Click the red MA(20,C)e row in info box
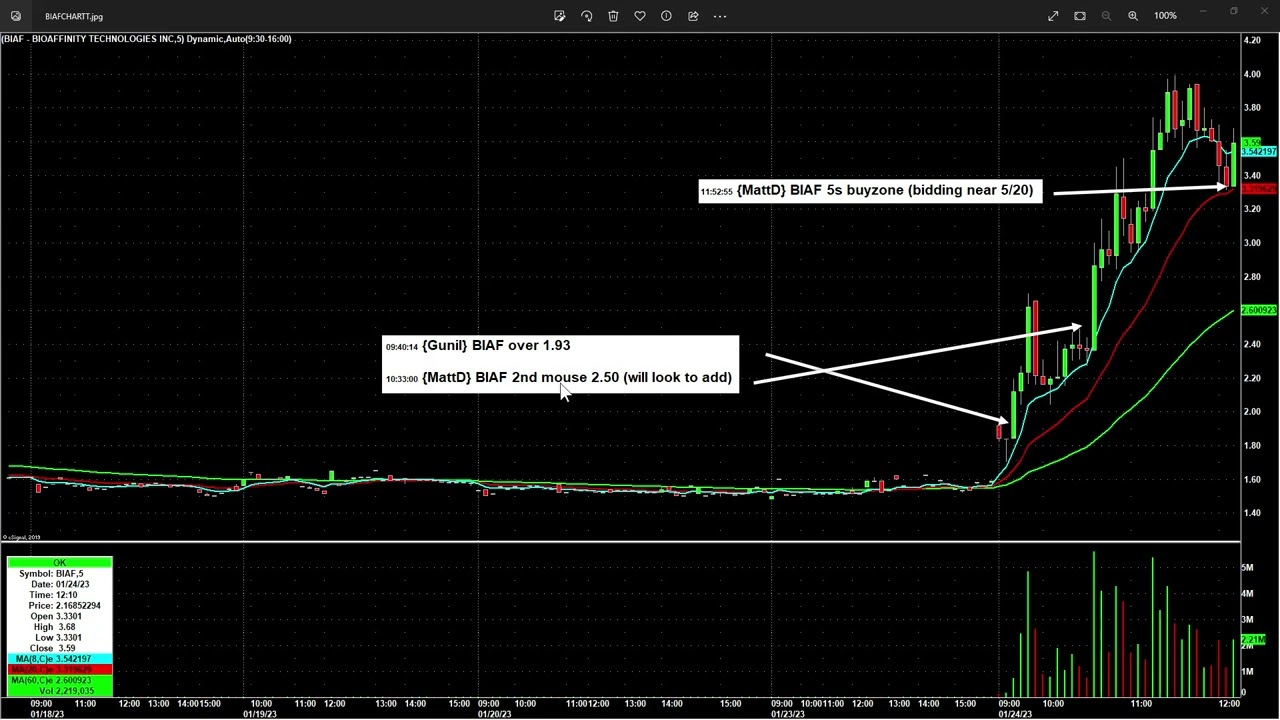This screenshot has width=1280, height=720. (x=60, y=670)
